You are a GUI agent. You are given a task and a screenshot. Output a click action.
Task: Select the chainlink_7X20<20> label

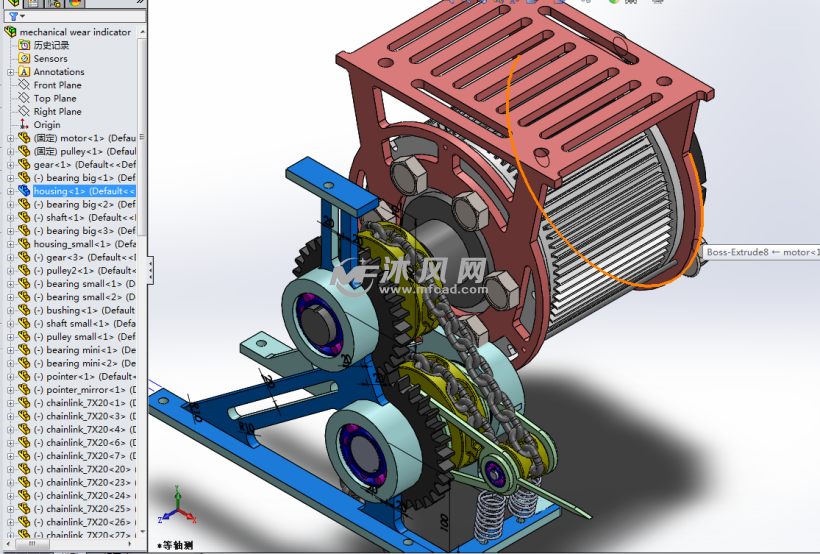(x=84, y=469)
